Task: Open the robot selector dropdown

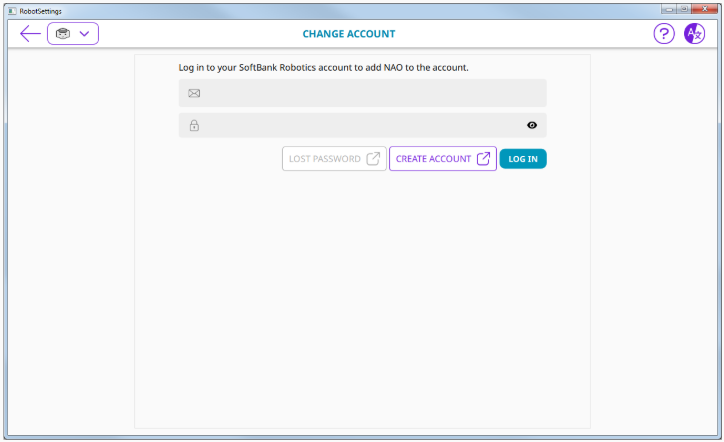Action: 73,34
